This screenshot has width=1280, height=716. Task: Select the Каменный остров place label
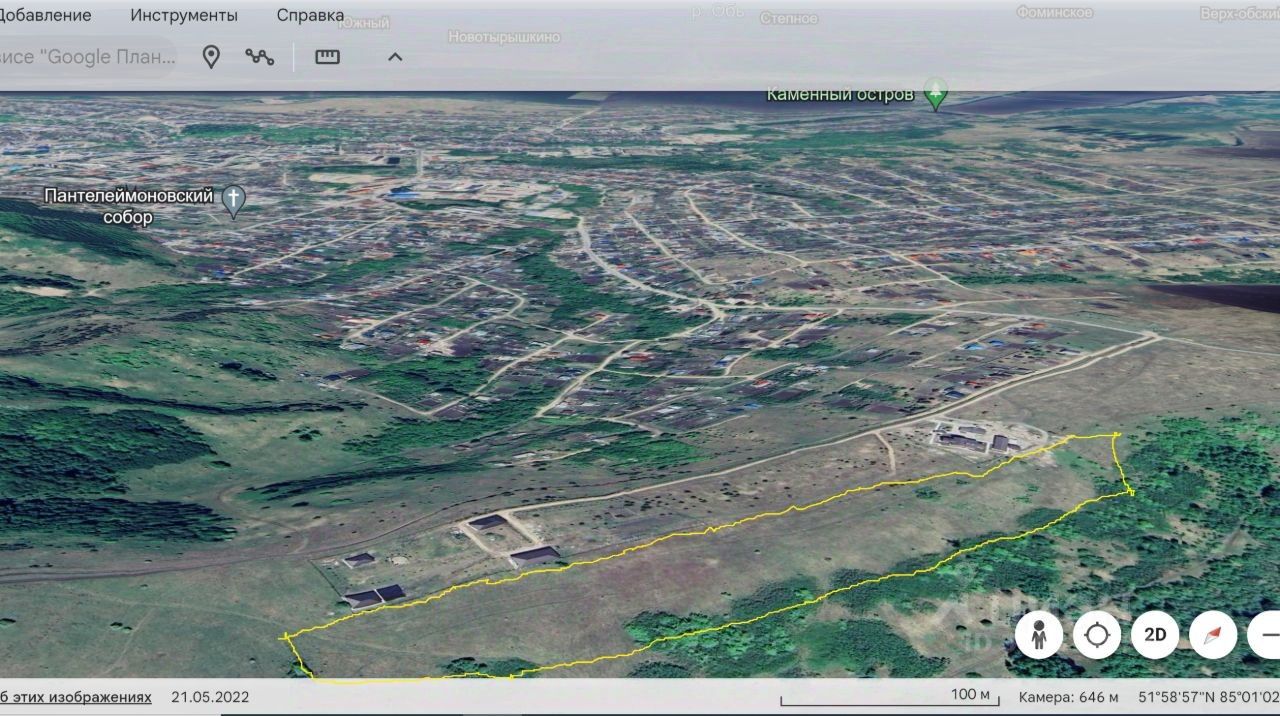tap(840, 95)
